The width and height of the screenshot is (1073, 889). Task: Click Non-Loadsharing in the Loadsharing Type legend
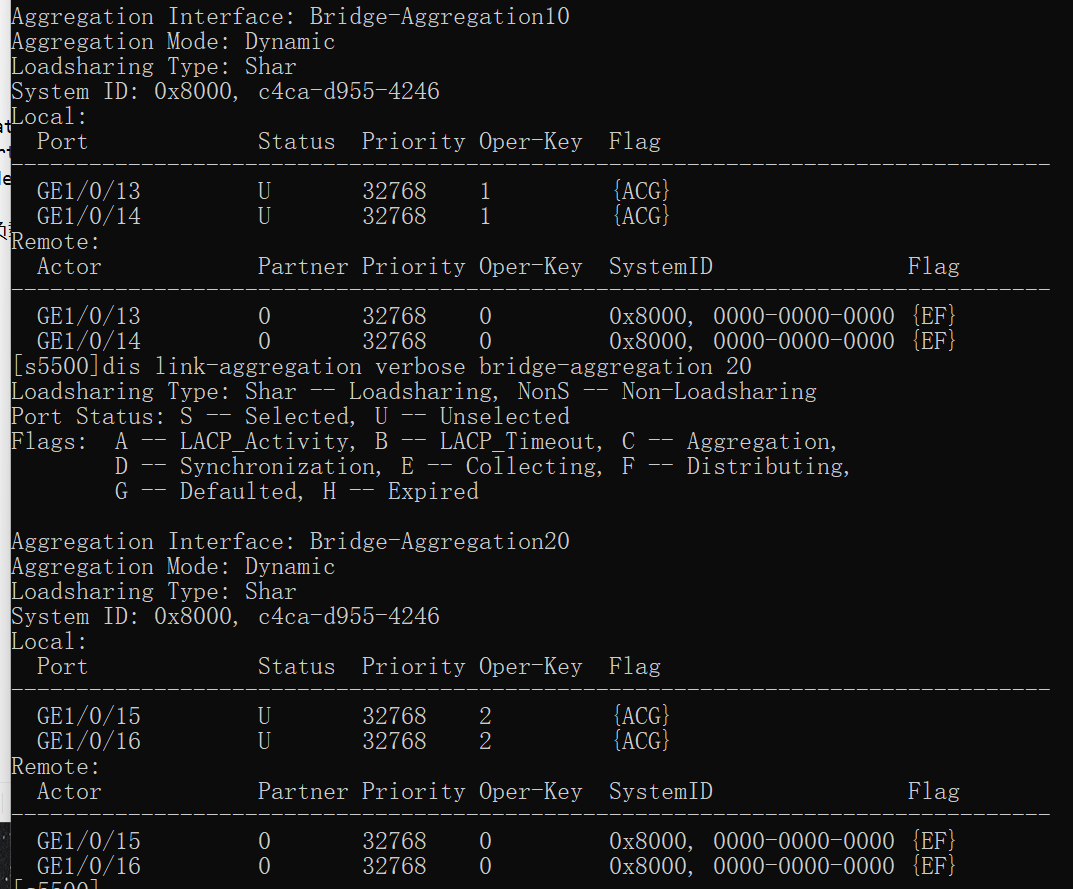[x=719, y=392]
